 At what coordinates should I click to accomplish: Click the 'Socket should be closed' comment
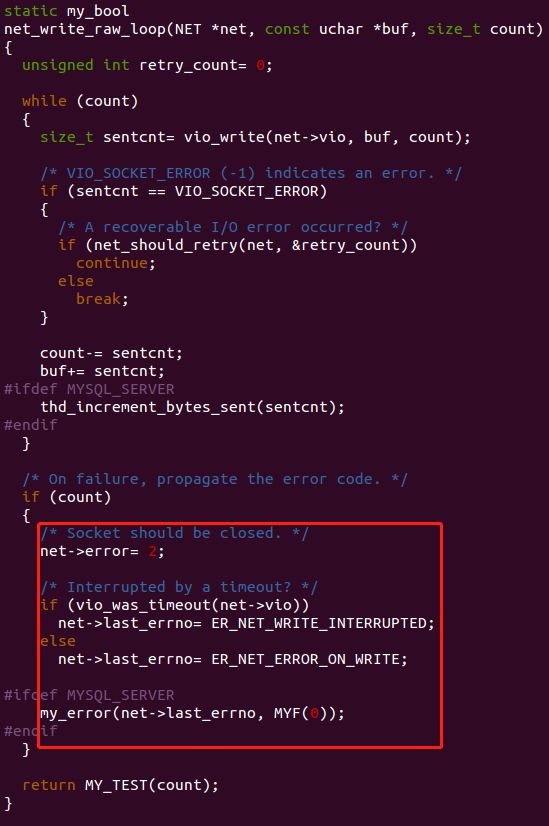point(174,533)
